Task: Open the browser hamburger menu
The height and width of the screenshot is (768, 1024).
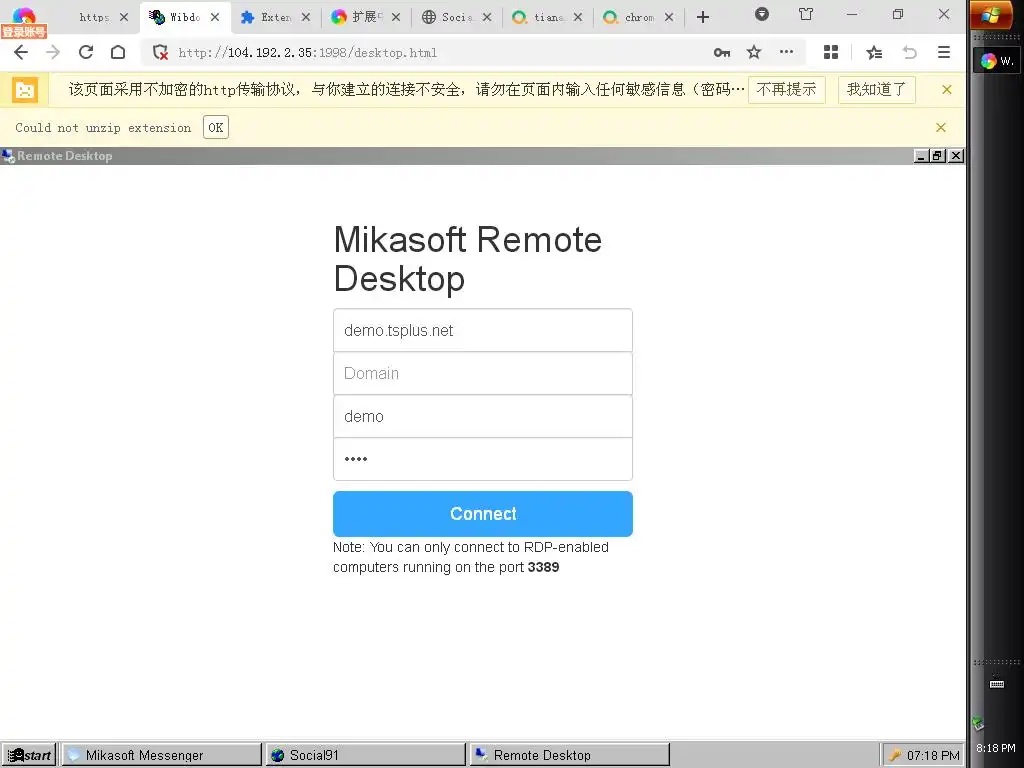Action: [944, 52]
